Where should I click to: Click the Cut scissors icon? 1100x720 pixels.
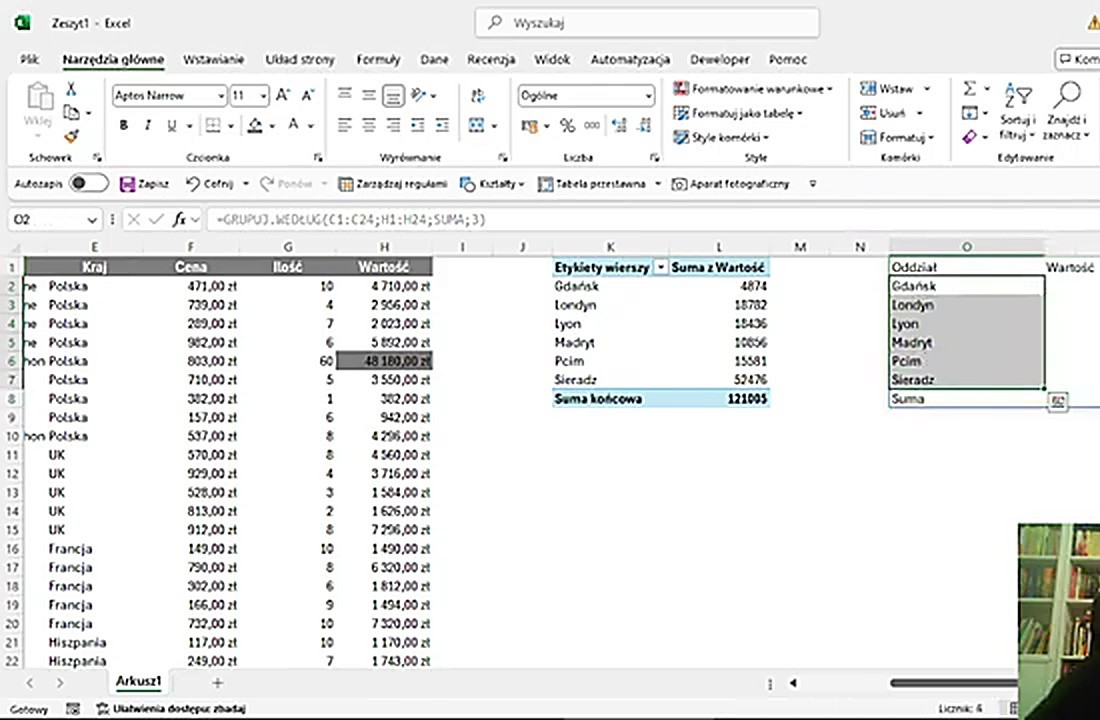pos(71,90)
